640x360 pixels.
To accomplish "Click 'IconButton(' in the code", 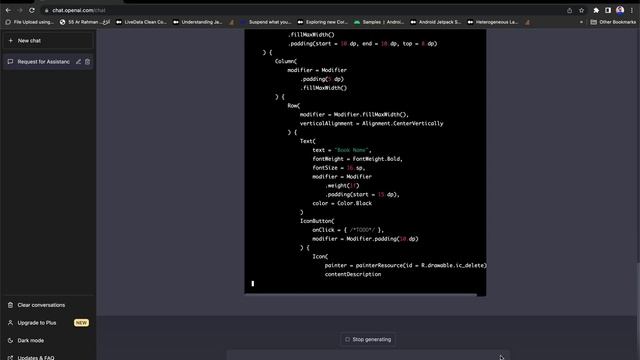I will point(317,221).
